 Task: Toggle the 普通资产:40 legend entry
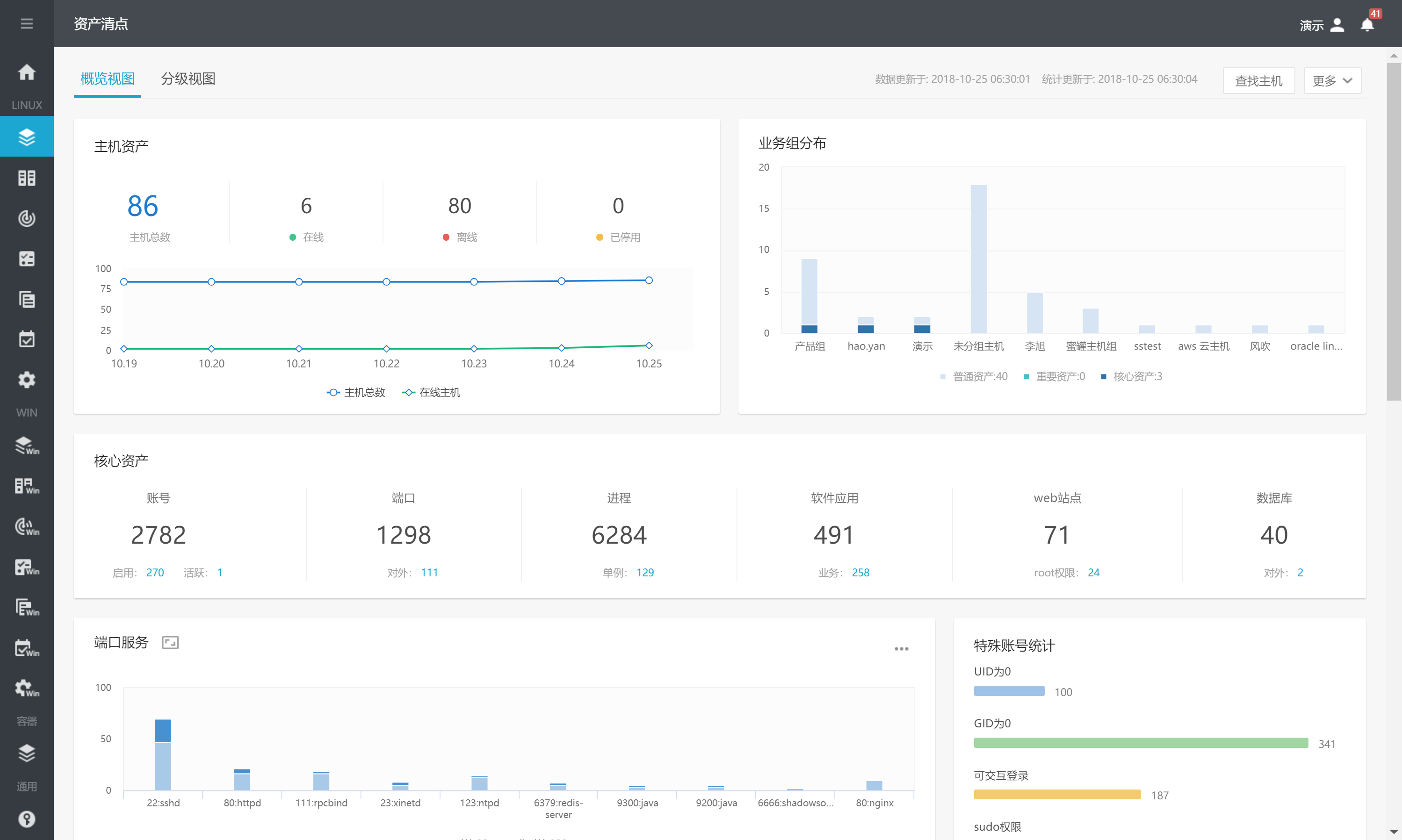pos(973,376)
